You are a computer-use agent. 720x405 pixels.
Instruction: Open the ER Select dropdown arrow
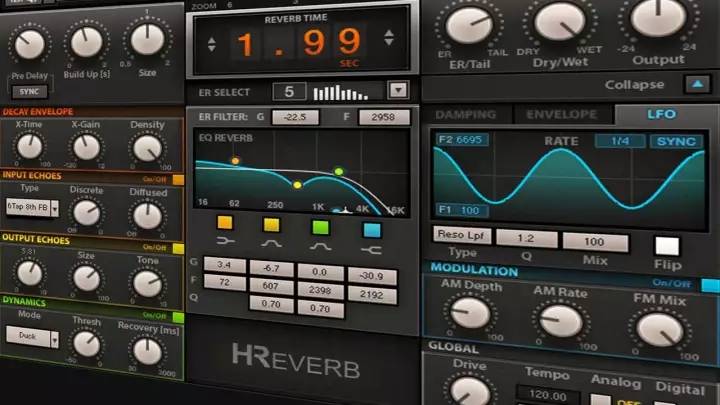pyautogui.click(x=399, y=91)
